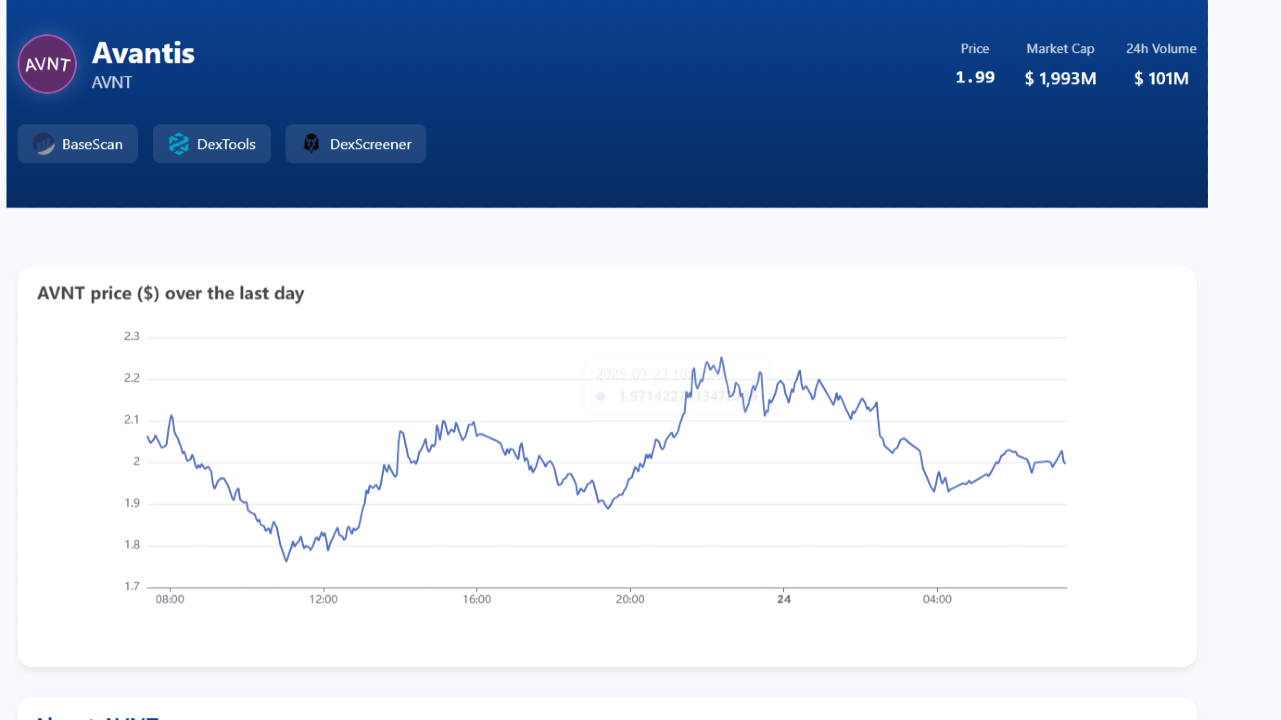Image resolution: width=1281 pixels, height=720 pixels.
Task: Click the 12:00 x-axis label
Action: [x=323, y=600]
